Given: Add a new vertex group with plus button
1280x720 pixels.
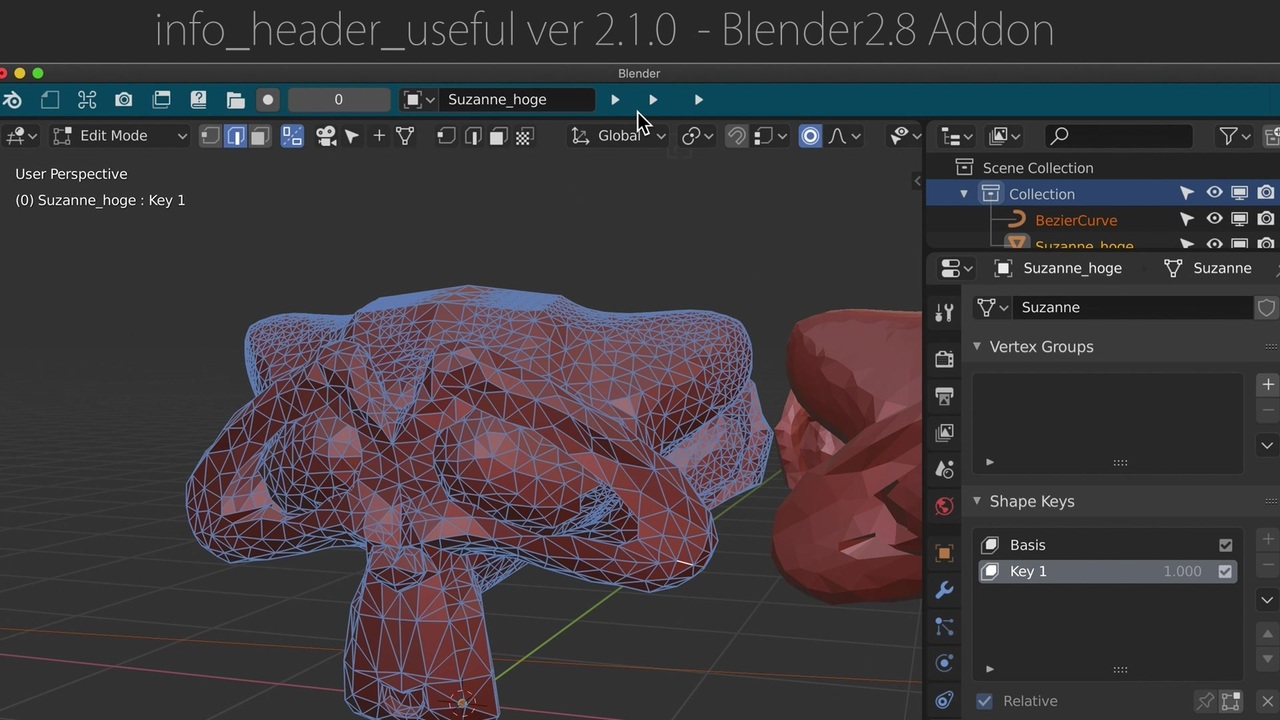Looking at the screenshot, I should click(1267, 384).
